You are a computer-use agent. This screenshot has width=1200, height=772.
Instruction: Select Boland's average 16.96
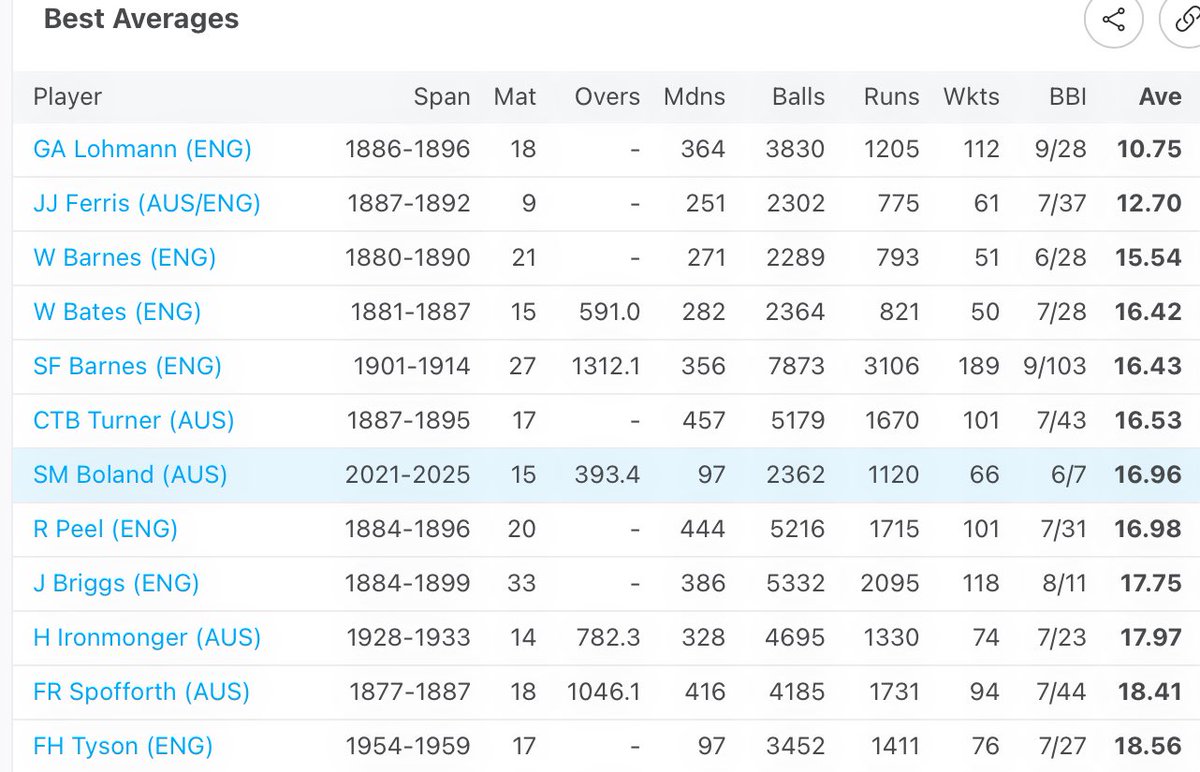click(x=1149, y=474)
